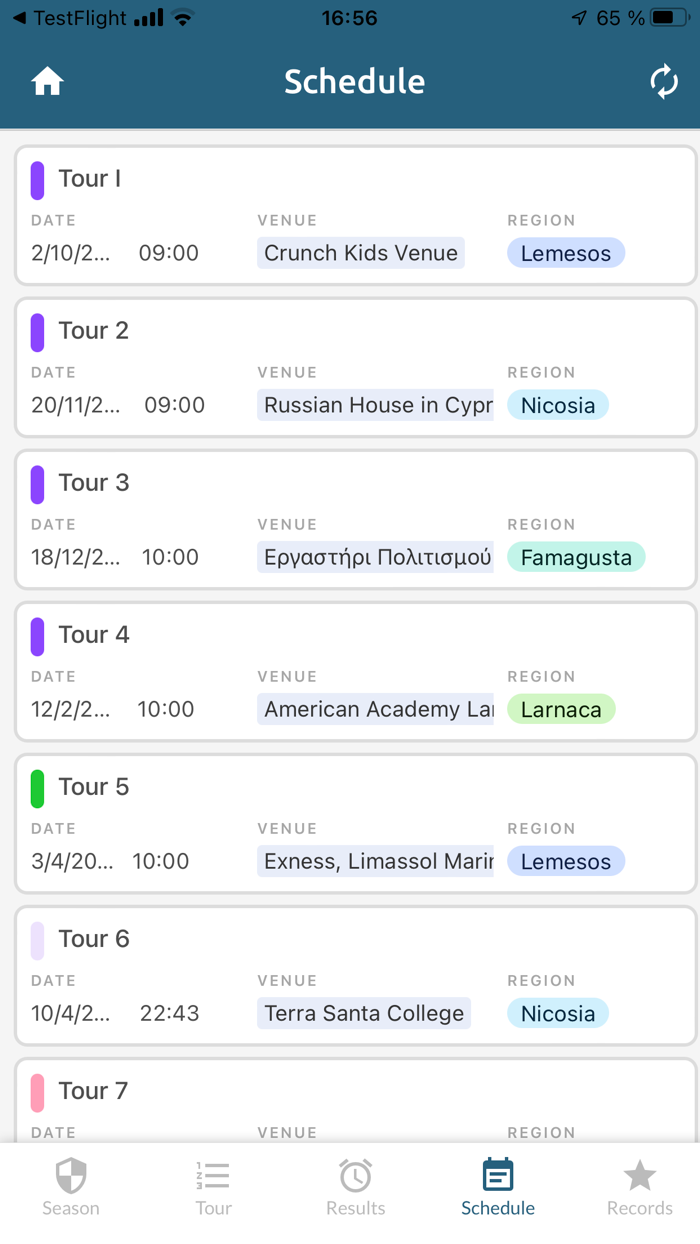Image resolution: width=700 pixels, height=1244 pixels.
Task: Select the Tour numbered-list icon
Action: (x=213, y=1176)
